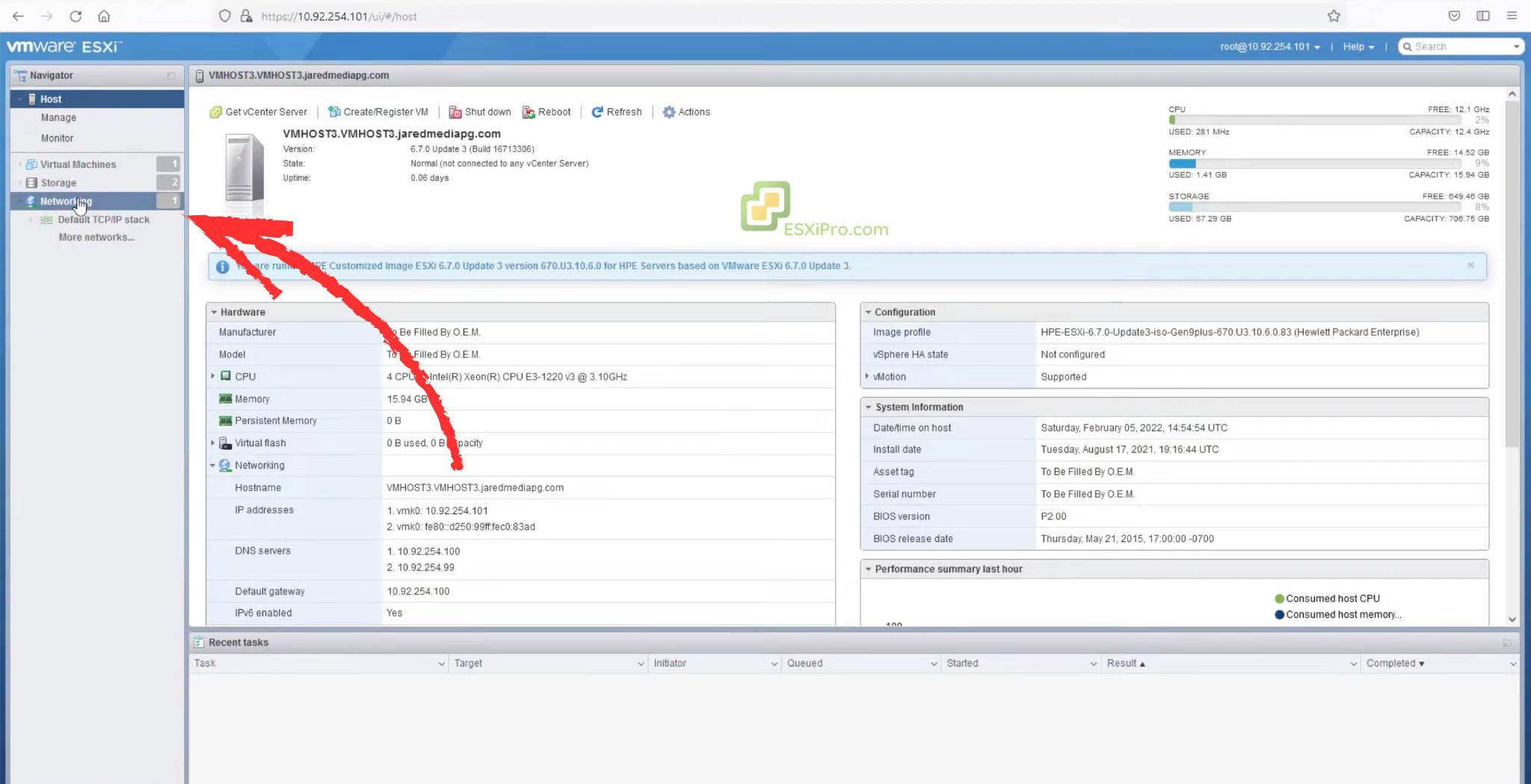Click the Refresh icon
This screenshot has width=1531, height=784.
pos(597,111)
